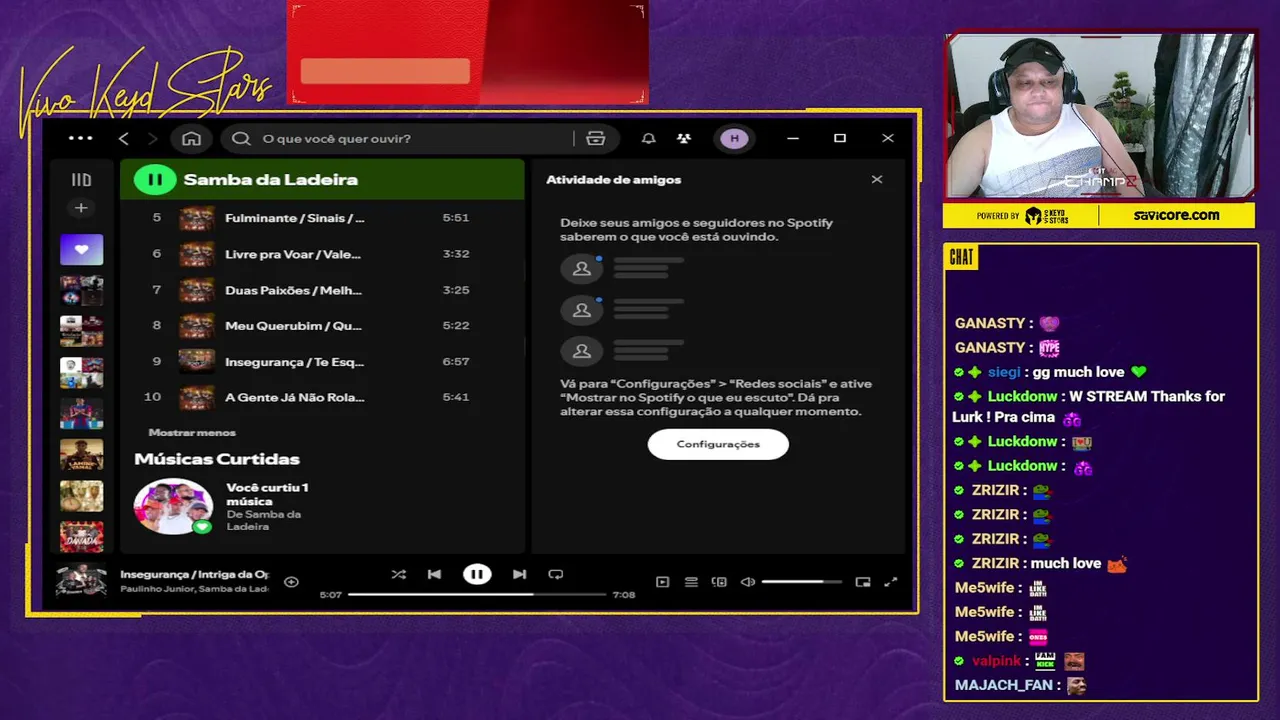Mute the volume speaker icon

click(747, 582)
